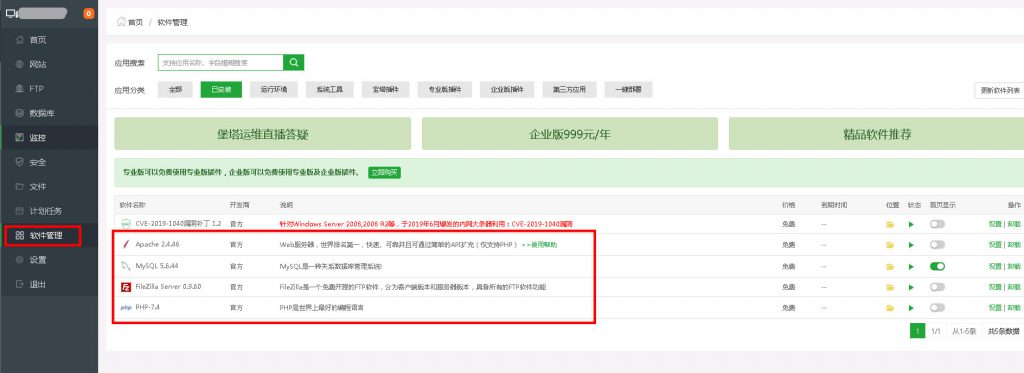Select the 已安装 category tab
Viewport: 1024px width, 373px height.
[x=221, y=90]
